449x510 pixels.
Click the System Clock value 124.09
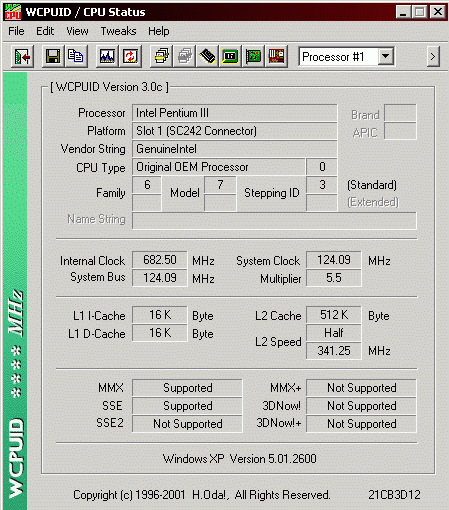pyautogui.click(x=334, y=260)
